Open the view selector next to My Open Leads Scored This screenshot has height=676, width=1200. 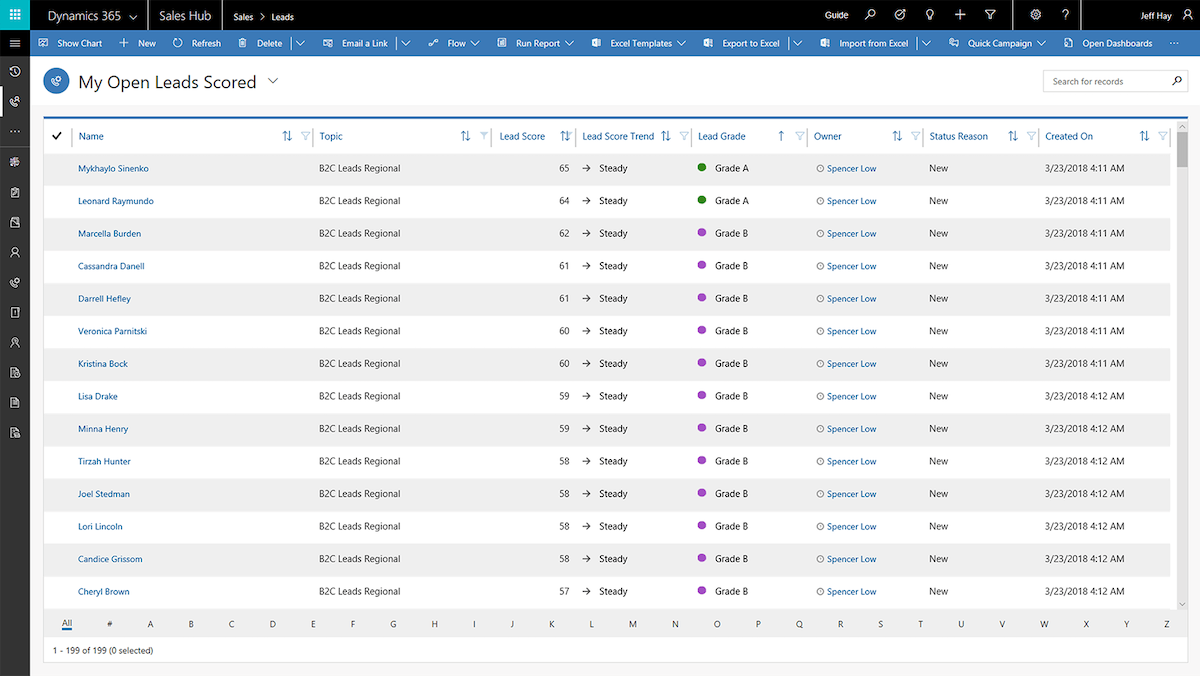[x=273, y=82]
